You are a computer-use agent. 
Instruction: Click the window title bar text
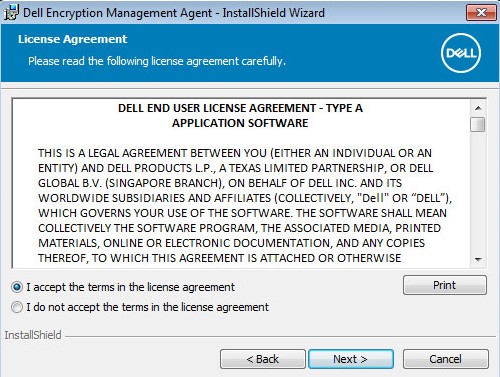(x=174, y=13)
